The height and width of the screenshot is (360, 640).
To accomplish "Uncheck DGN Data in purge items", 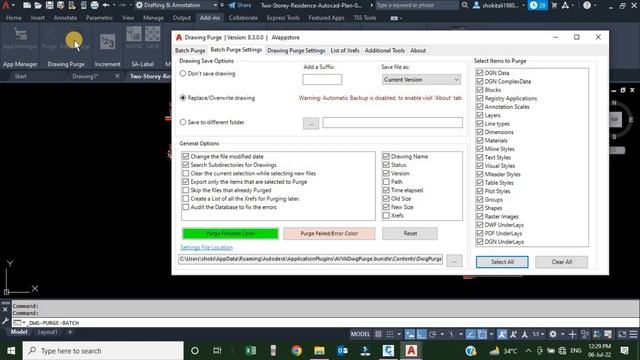I will [480, 73].
